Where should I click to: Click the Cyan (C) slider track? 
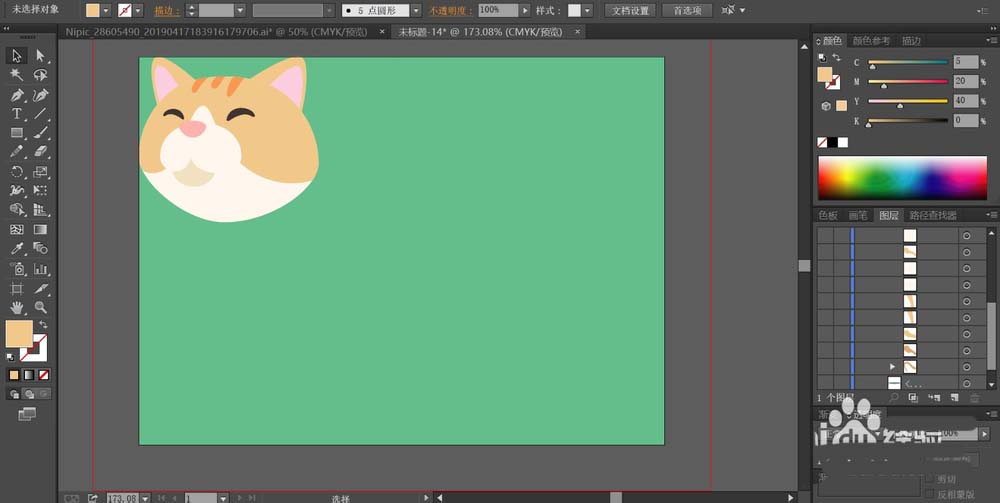908,62
